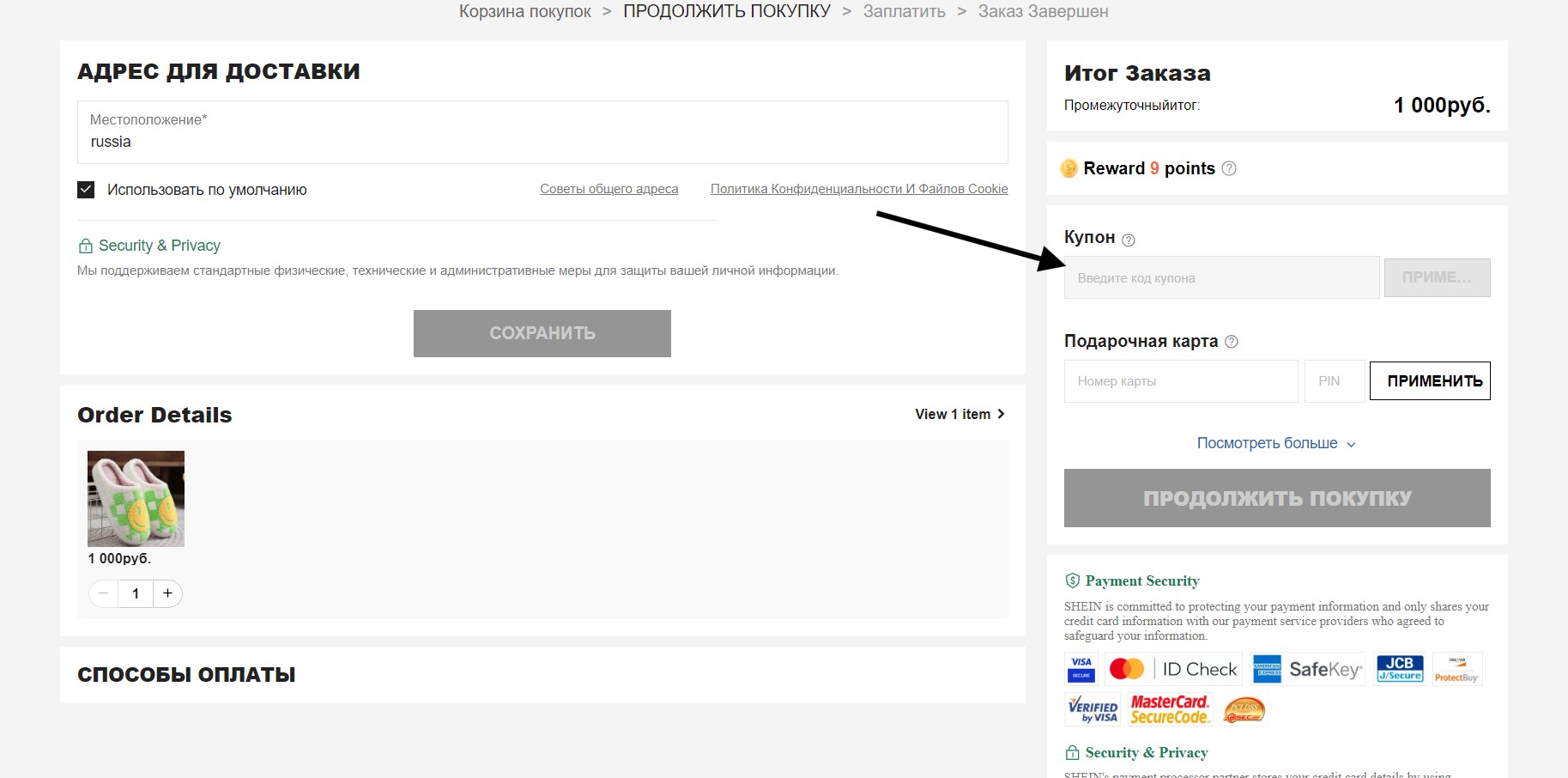Open the Reward points help icon

(x=1229, y=168)
